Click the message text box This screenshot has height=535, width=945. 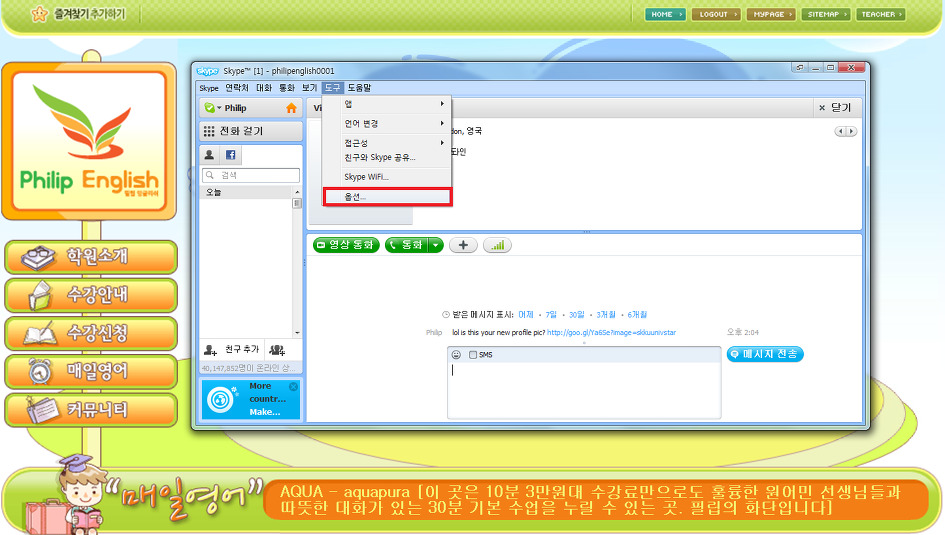[x=583, y=390]
